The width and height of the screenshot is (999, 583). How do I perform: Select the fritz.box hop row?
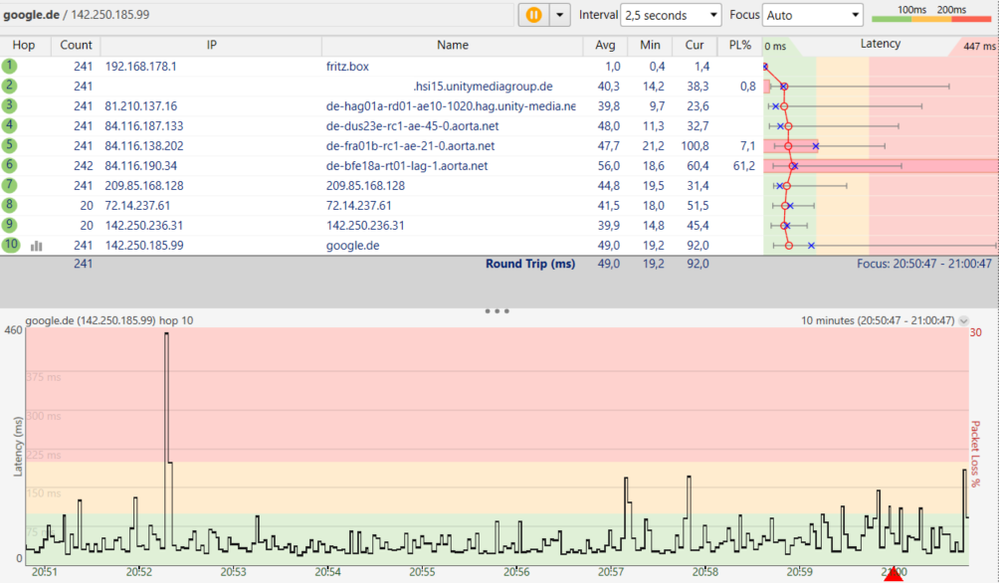click(347, 66)
